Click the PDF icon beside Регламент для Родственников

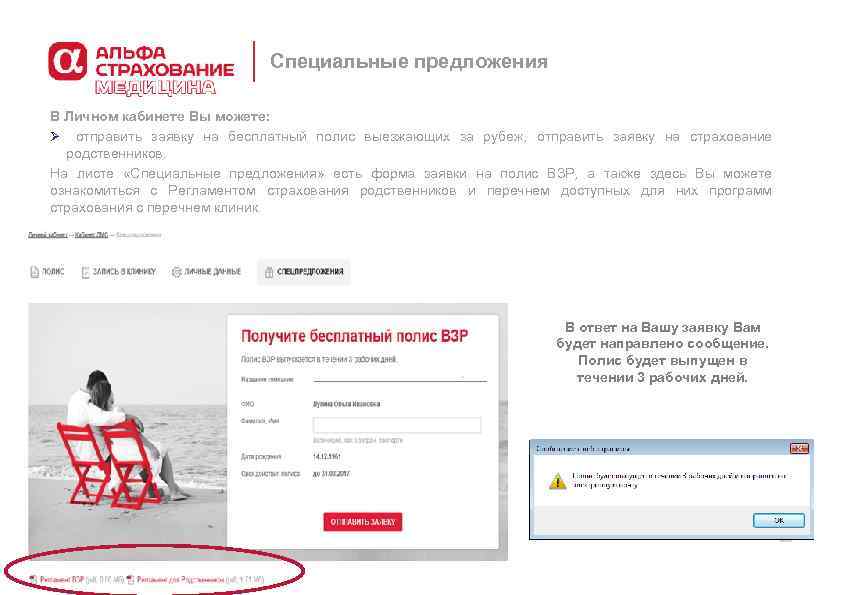130,579
